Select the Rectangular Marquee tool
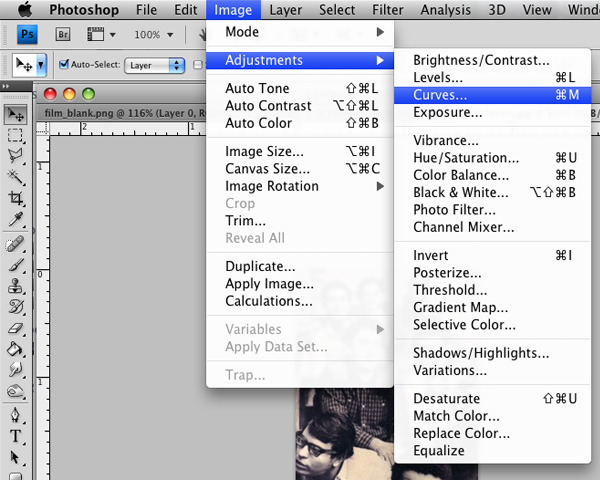The height and width of the screenshot is (480, 600). (x=16, y=135)
